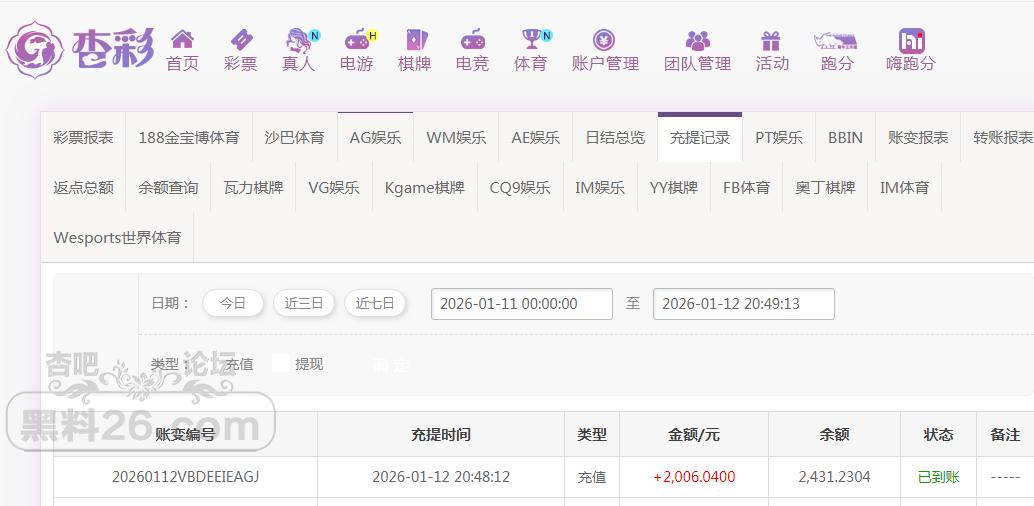Open the 彩票 lottery ticket icon

pos(240,40)
